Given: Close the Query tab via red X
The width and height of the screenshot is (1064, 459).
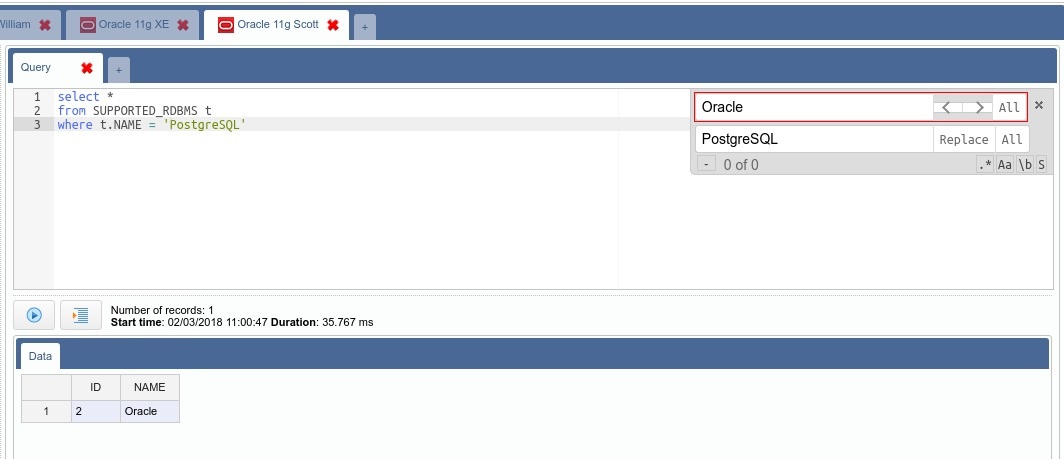Looking at the screenshot, I should click(x=87, y=68).
